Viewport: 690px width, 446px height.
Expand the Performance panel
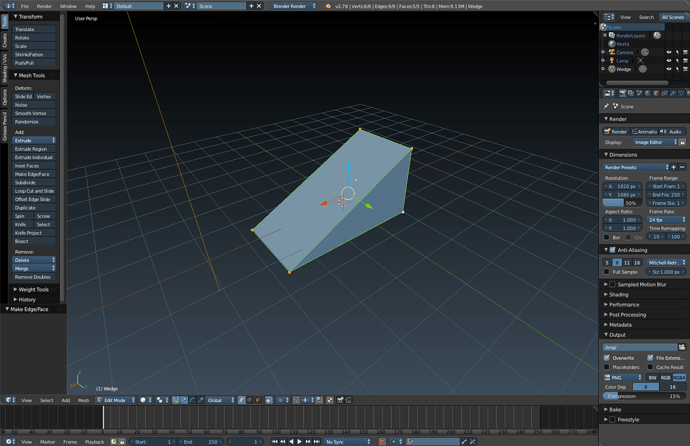[x=625, y=304]
